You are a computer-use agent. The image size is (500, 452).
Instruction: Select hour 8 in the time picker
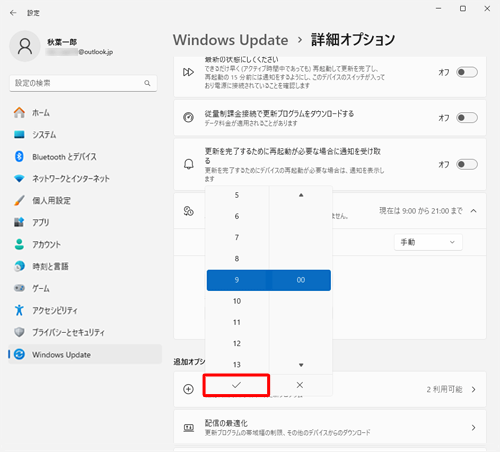tap(237, 259)
